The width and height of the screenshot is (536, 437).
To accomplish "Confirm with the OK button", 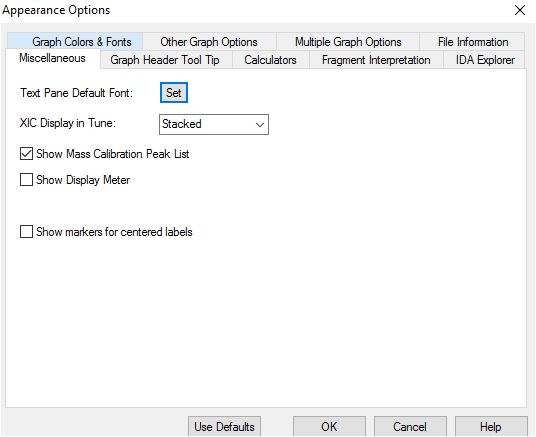I will [x=329, y=426].
